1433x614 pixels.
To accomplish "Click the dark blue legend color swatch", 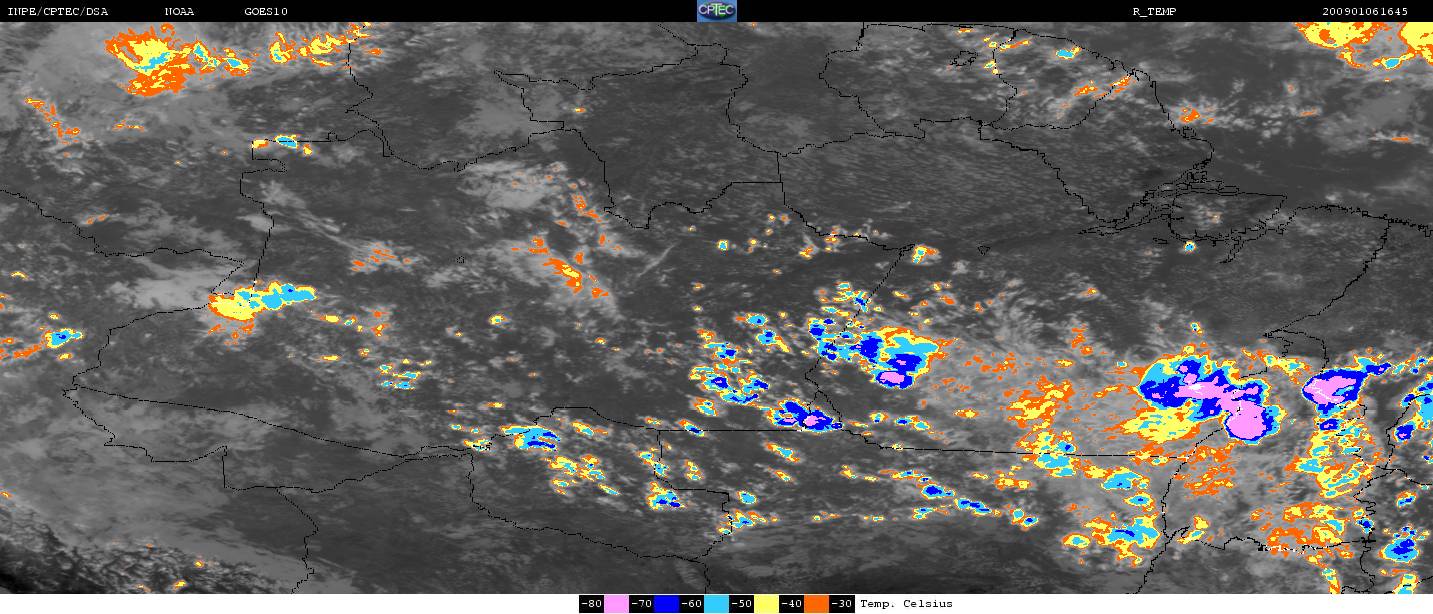I will (x=666, y=604).
